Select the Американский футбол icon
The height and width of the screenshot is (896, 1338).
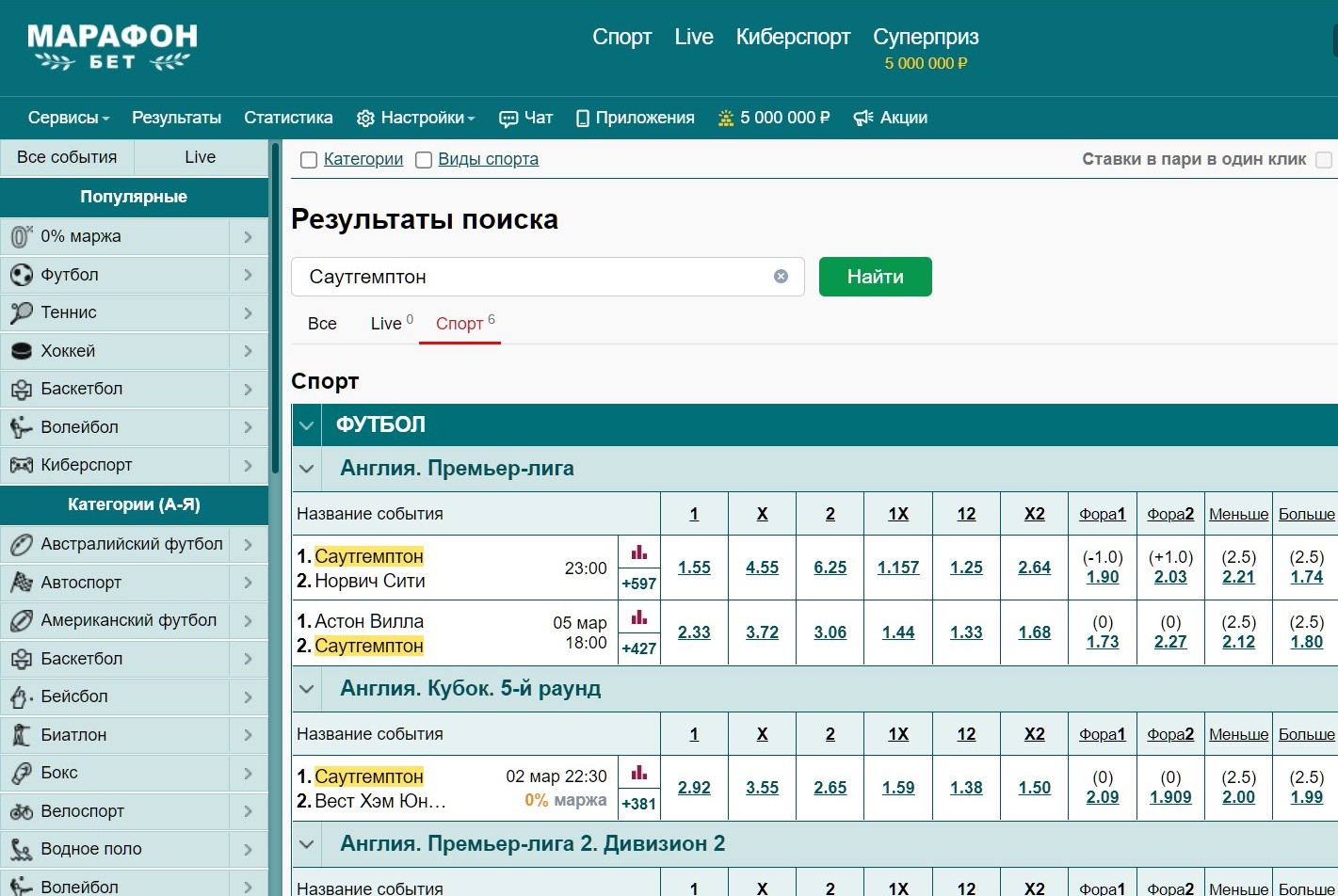tap(21, 620)
